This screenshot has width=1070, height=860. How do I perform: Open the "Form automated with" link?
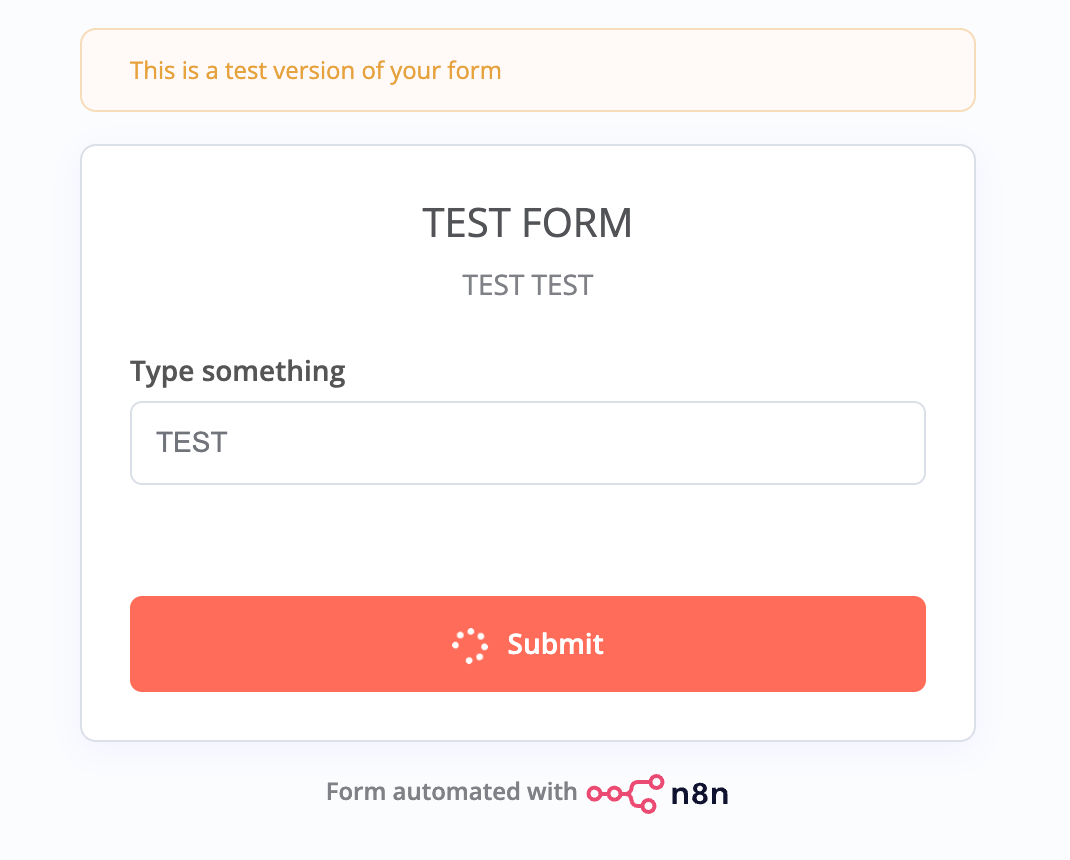(x=451, y=793)
